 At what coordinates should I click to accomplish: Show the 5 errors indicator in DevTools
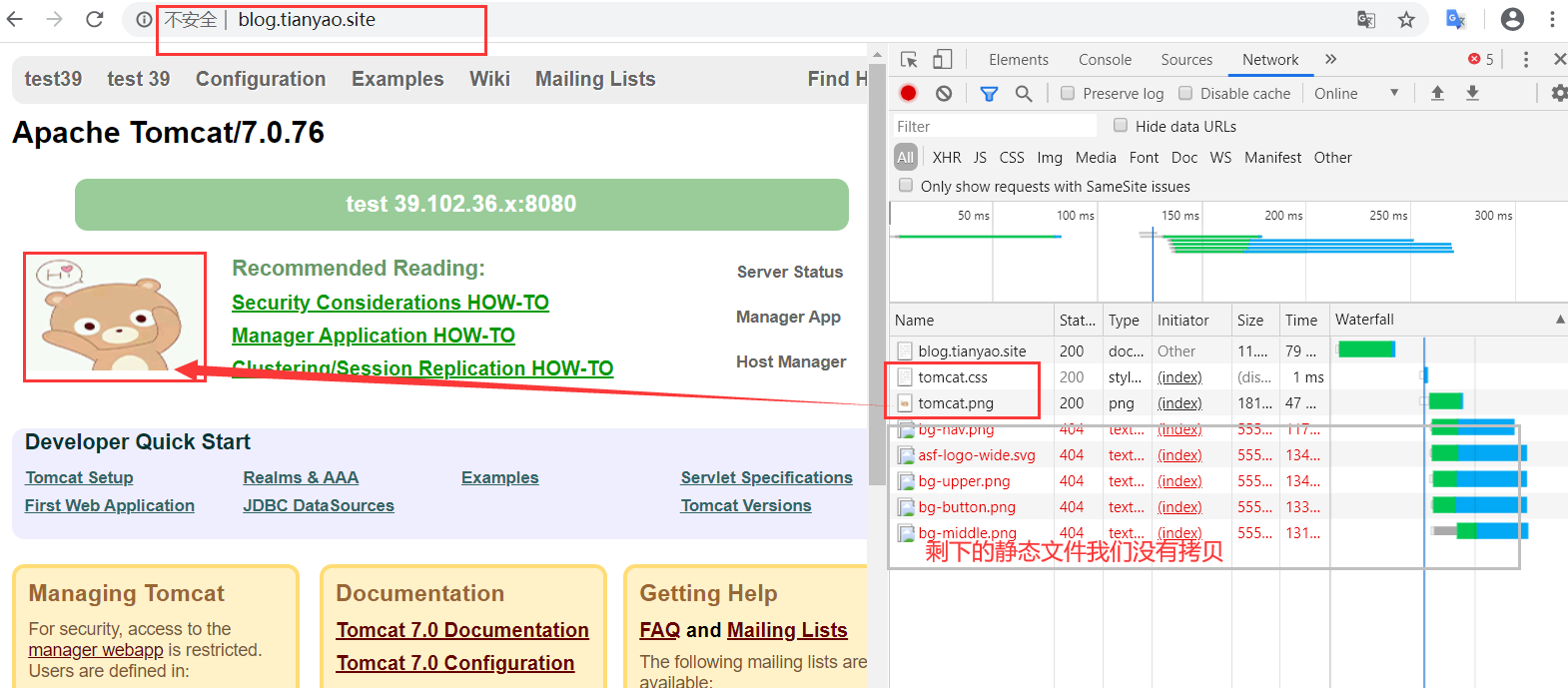pyautogui.click(x=1481, y=60)
